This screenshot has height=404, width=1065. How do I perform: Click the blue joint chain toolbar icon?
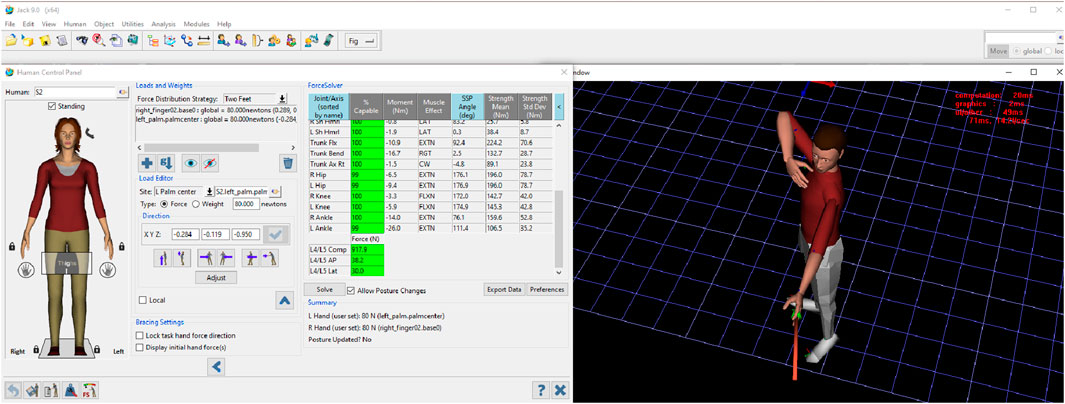187,41
